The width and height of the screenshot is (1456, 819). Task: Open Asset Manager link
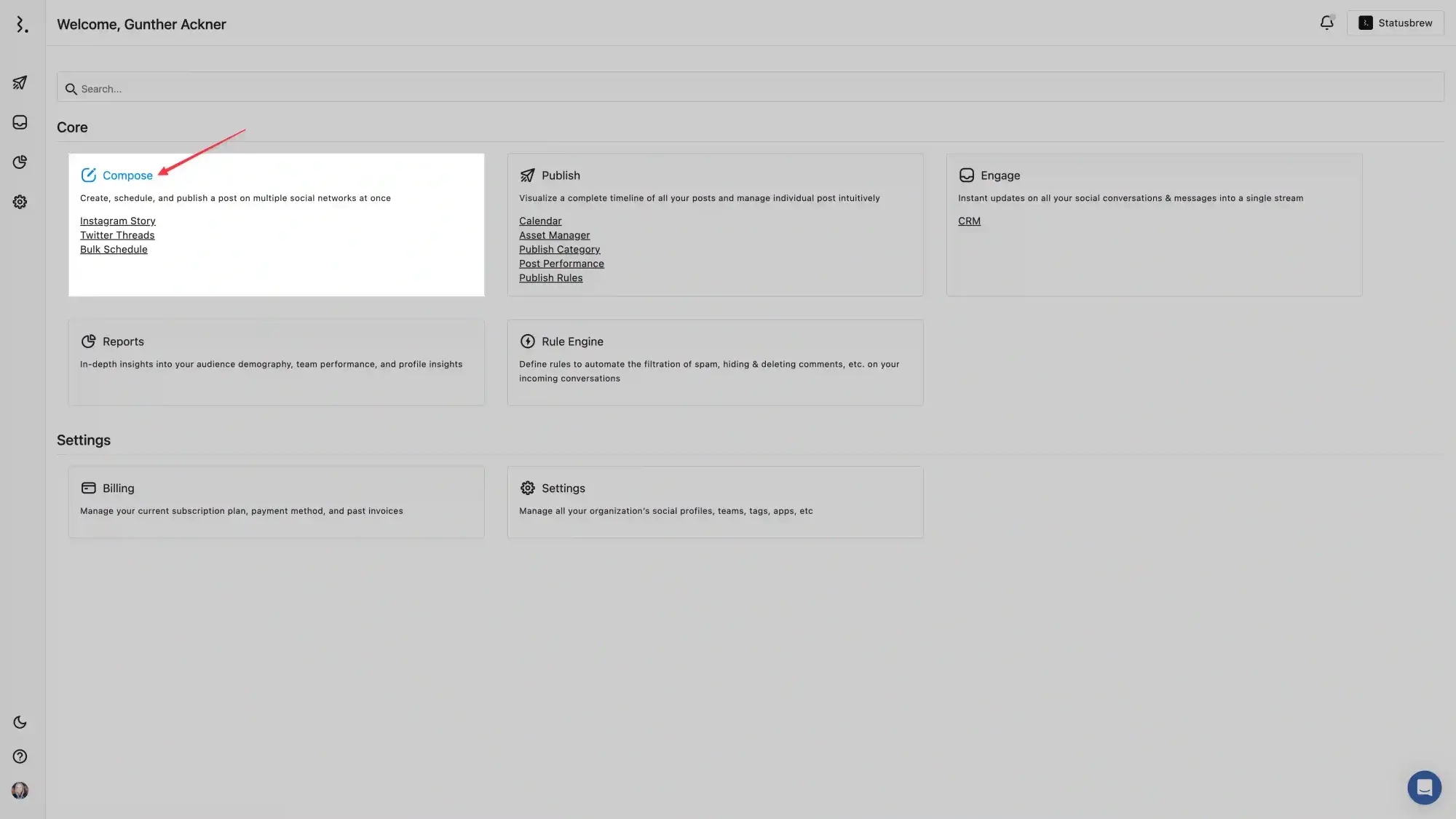tap(554, 235)
